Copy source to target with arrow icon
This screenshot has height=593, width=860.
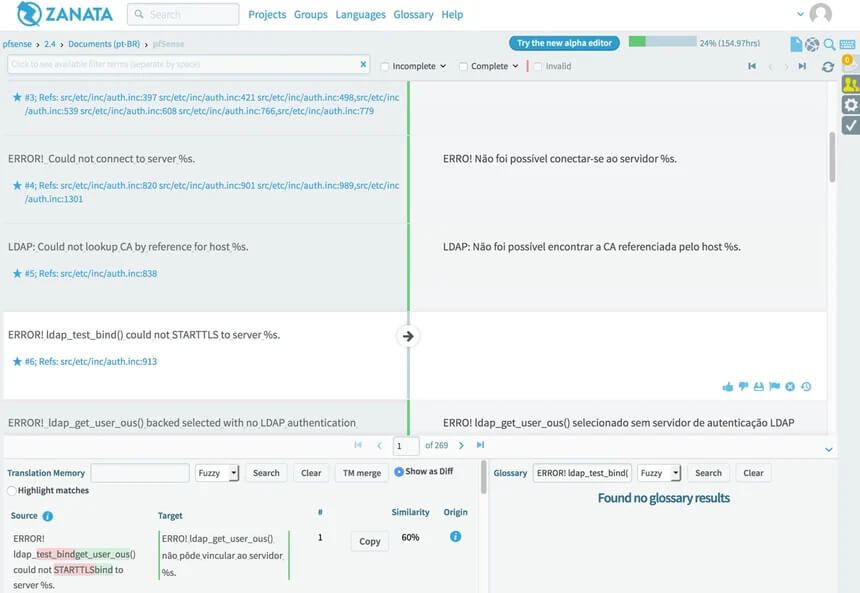point(408,336)
